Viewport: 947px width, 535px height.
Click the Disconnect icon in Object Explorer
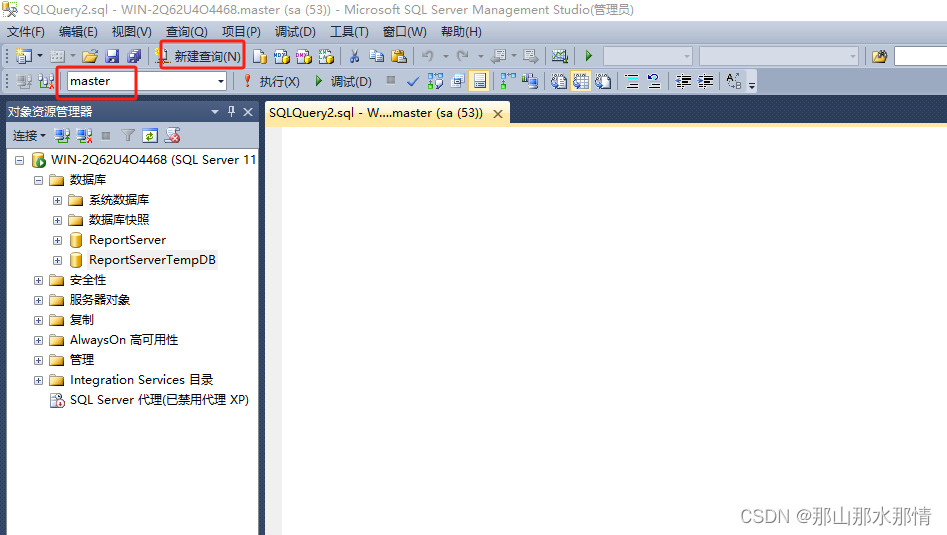(85, 135)
